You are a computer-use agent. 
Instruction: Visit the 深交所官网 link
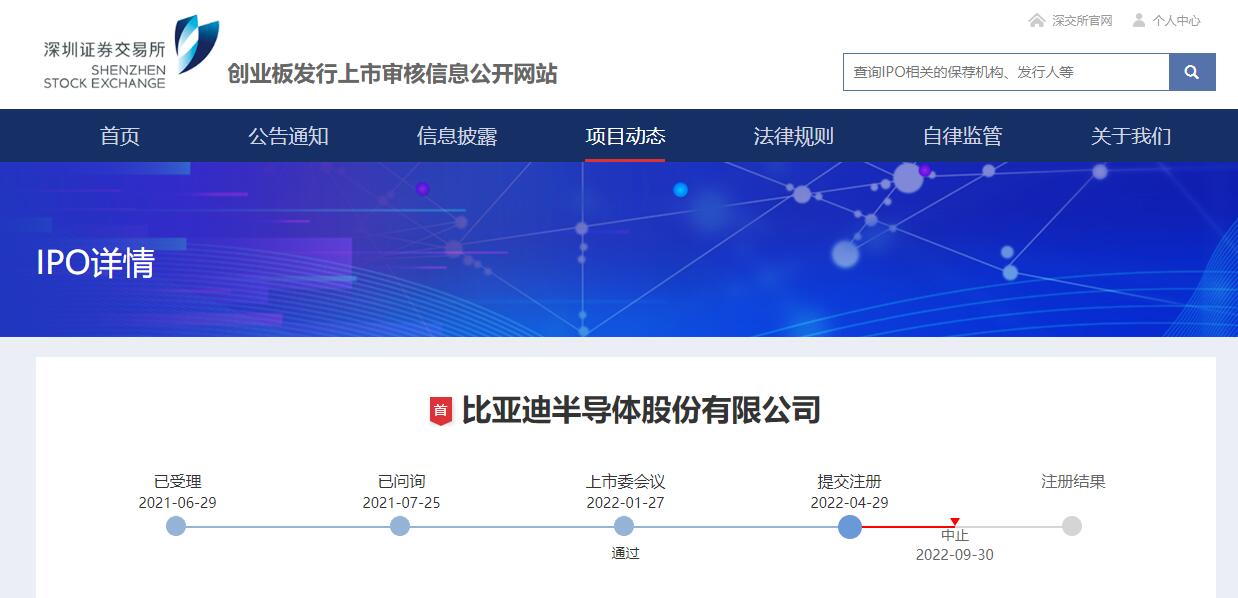click(x=1082, y=20)
